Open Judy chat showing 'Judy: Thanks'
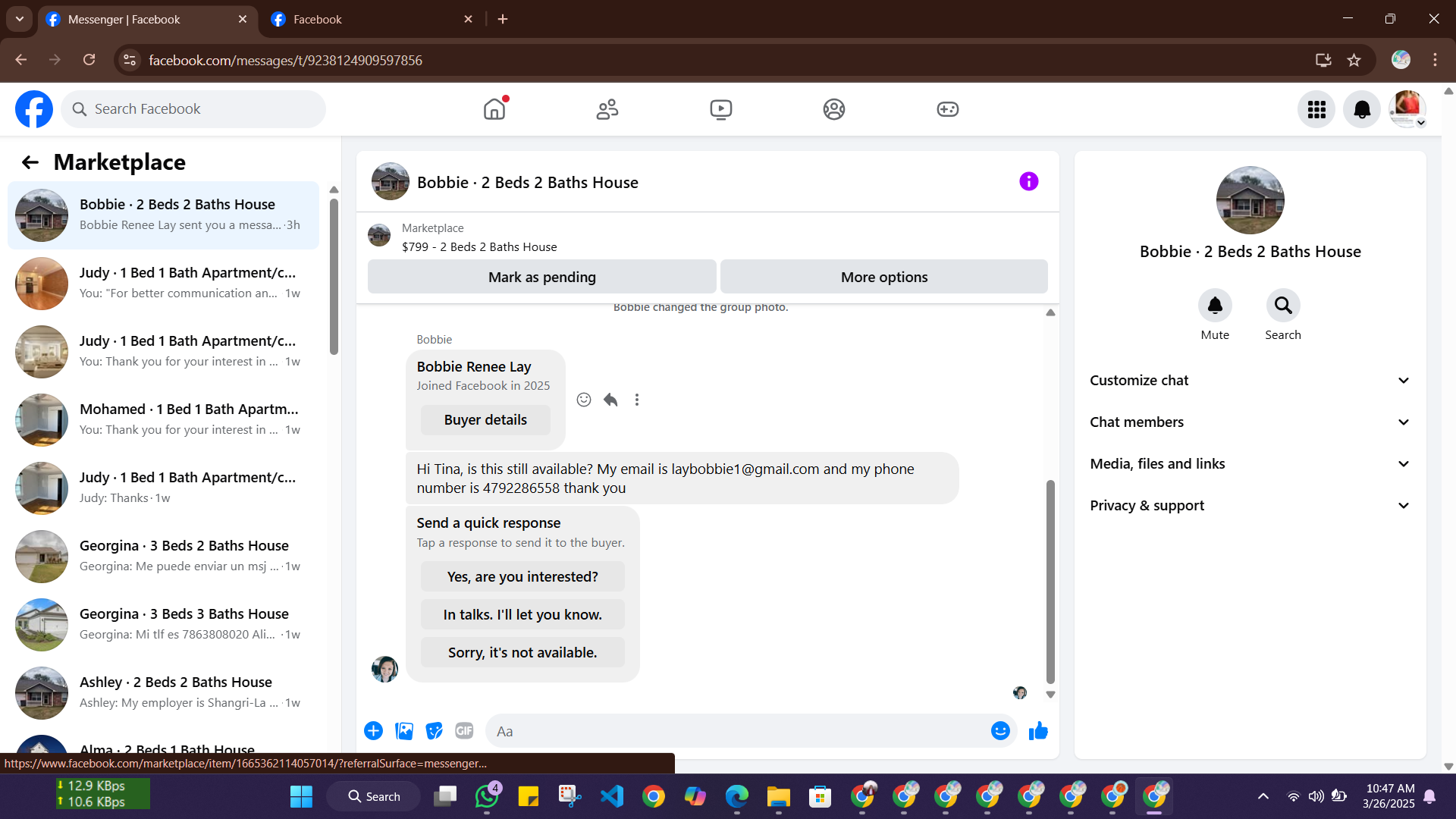This screenshot has height=819, width=1456. coord(163,488)
